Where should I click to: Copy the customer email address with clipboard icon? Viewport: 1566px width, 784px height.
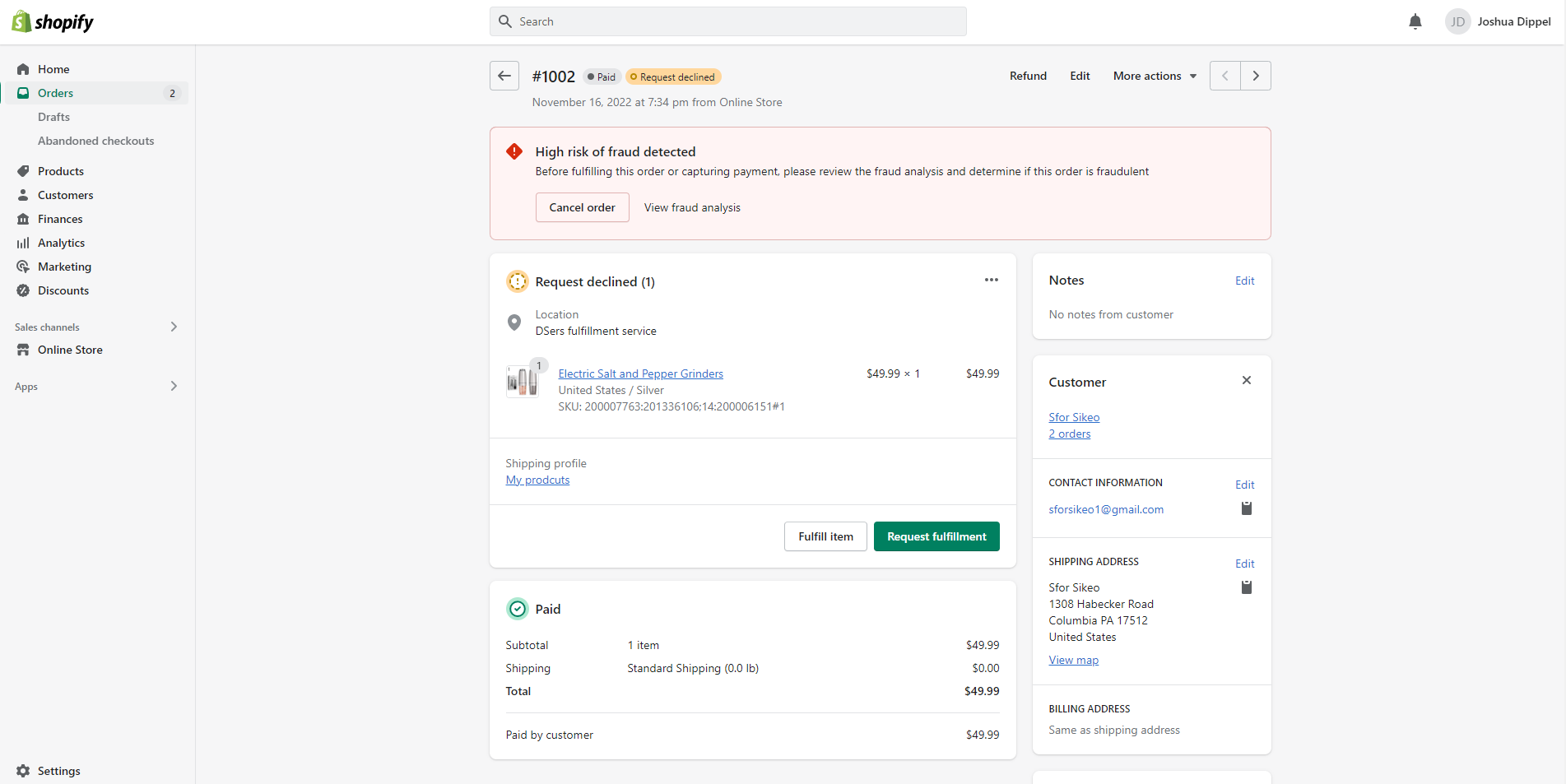tap(1246, 508)
